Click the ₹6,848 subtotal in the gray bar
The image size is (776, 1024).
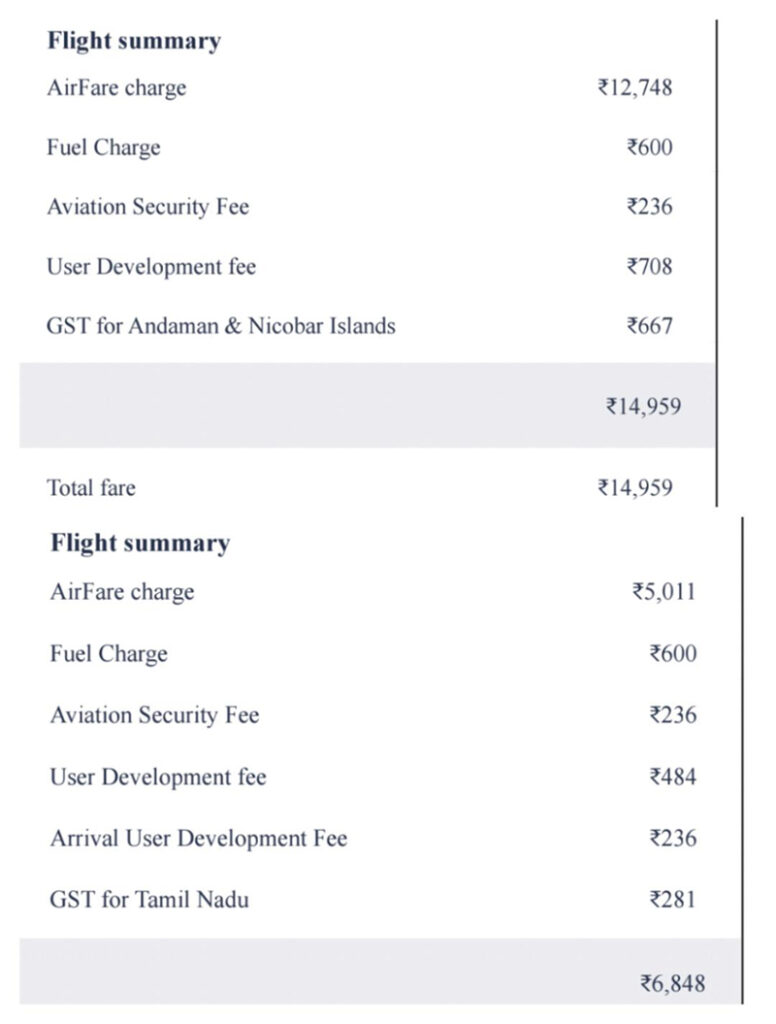point(672,983)
